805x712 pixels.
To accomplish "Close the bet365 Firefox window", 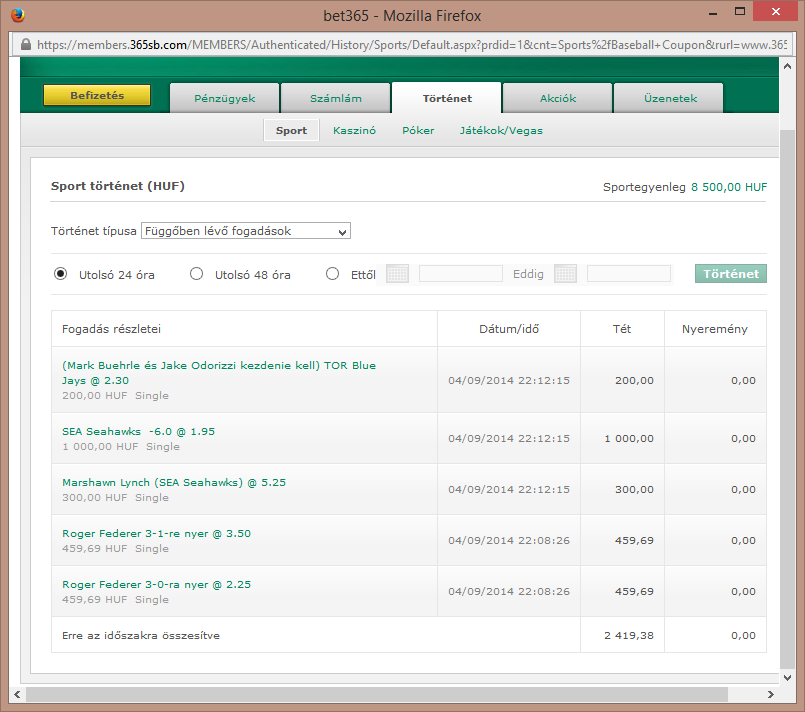I will click(x=775, y=11).
